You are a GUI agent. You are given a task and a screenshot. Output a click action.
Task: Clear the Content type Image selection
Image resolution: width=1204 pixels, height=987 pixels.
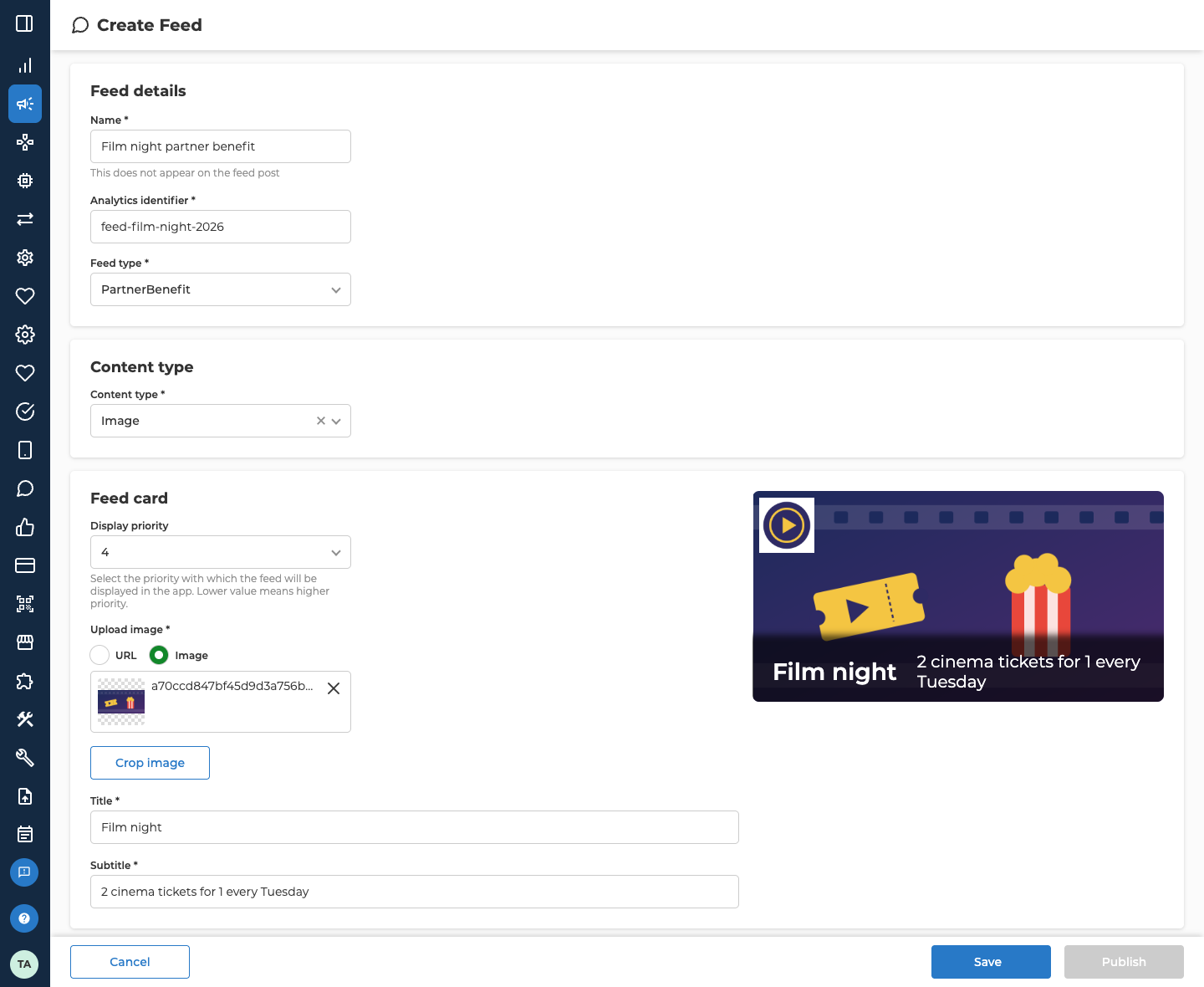pyautogui.click(x=321, y=421)
